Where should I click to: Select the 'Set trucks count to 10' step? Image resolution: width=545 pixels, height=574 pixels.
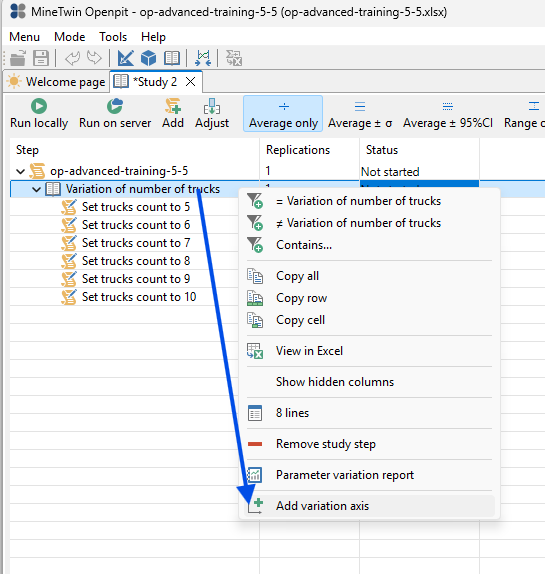pyautogui.click(x=139, y=297)
